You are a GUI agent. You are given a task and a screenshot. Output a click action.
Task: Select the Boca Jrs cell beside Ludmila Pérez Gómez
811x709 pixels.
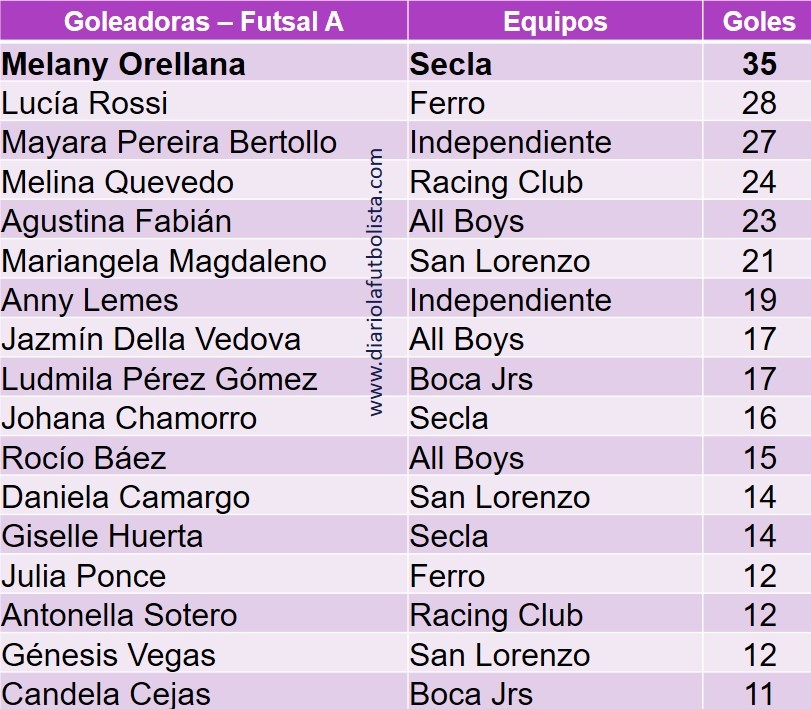pos(471,379)
